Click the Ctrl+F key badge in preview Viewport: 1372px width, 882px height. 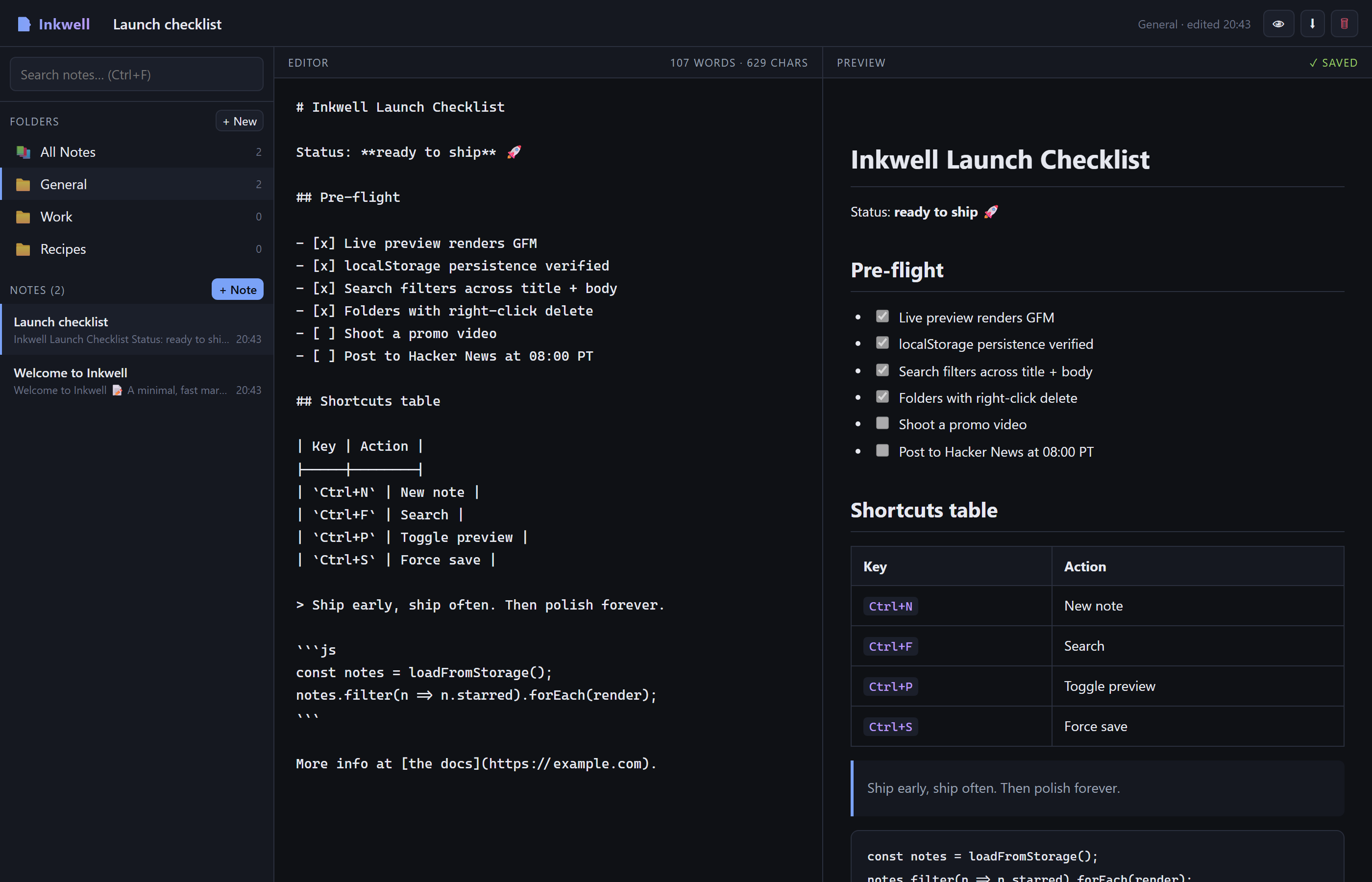pyautogui.click(x=890, y=646)
